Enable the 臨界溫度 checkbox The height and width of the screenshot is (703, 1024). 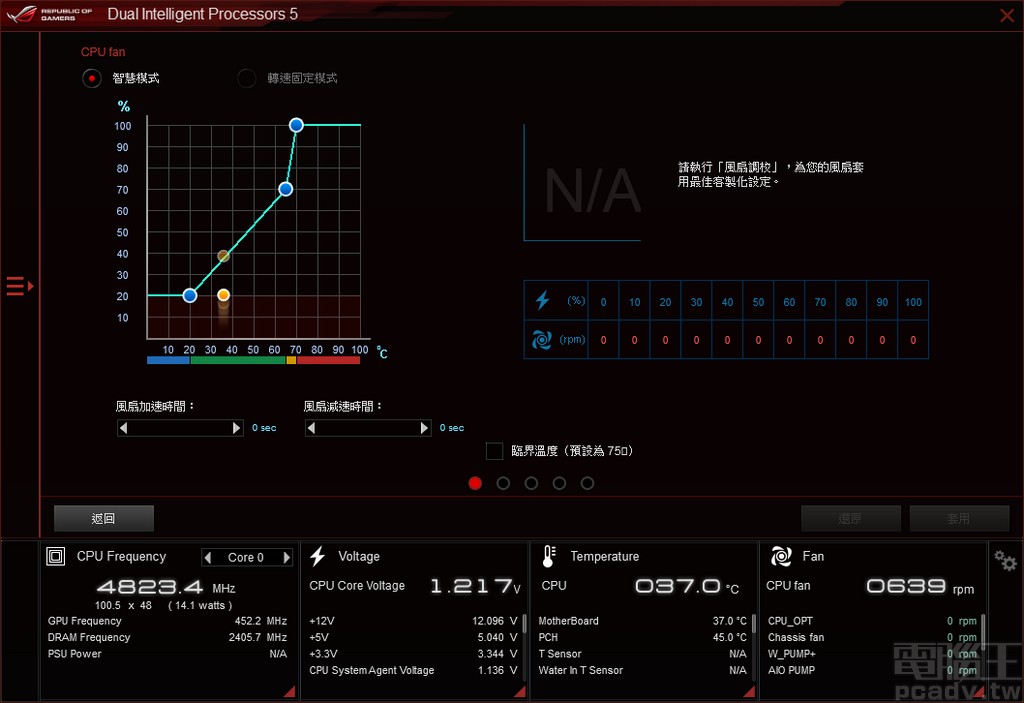click(x=494, y=451)
